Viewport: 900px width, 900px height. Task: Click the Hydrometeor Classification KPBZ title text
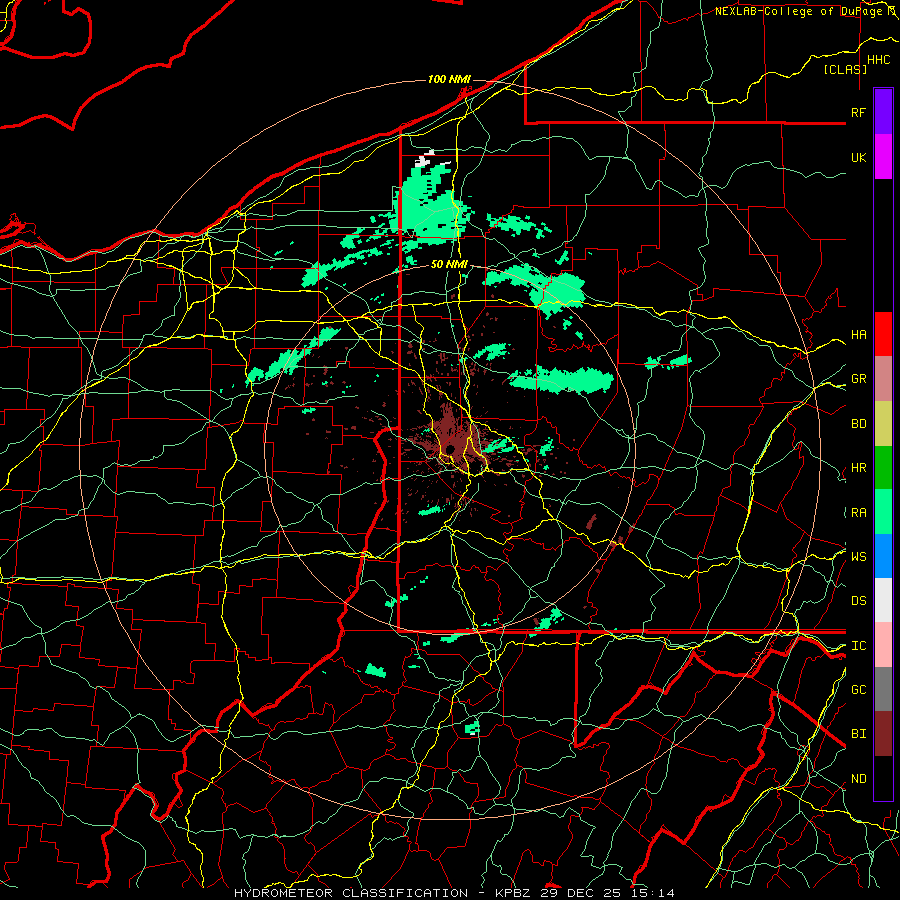pos(454,893)
